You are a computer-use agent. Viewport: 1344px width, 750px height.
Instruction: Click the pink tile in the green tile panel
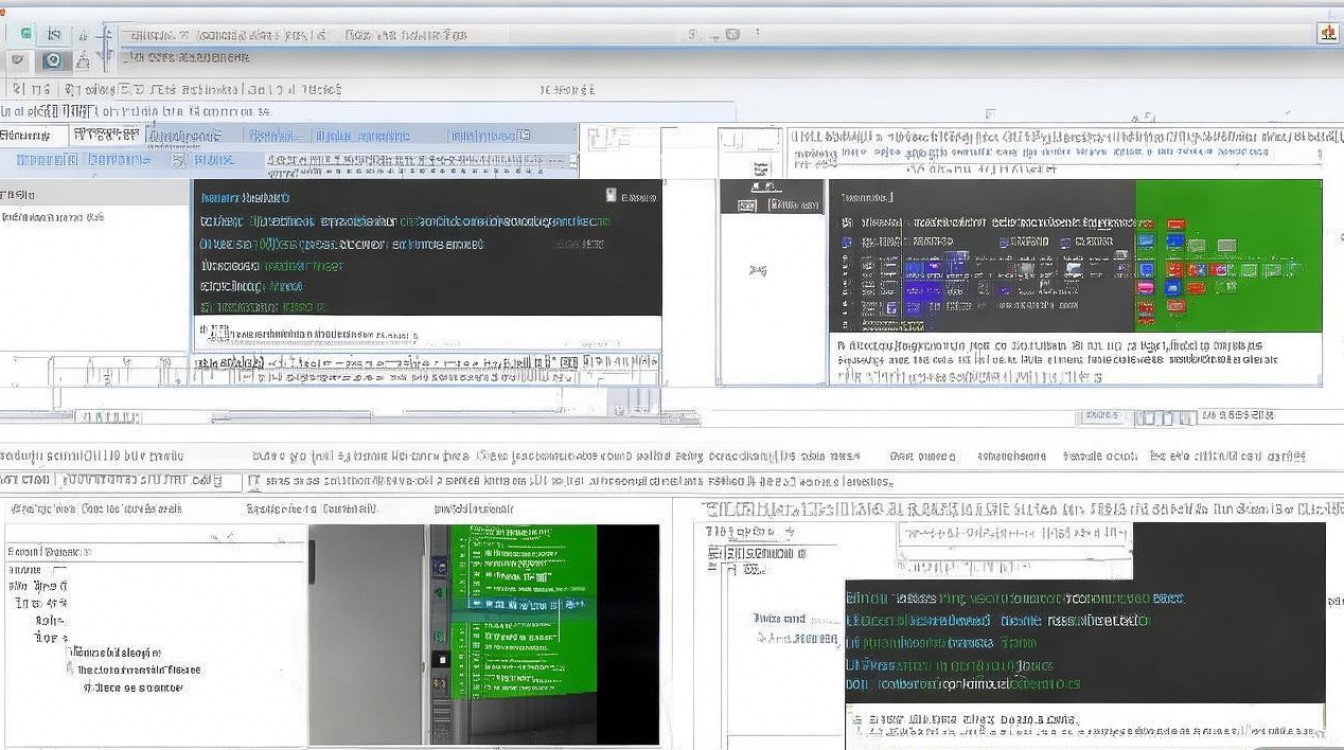pos(1148,288)
